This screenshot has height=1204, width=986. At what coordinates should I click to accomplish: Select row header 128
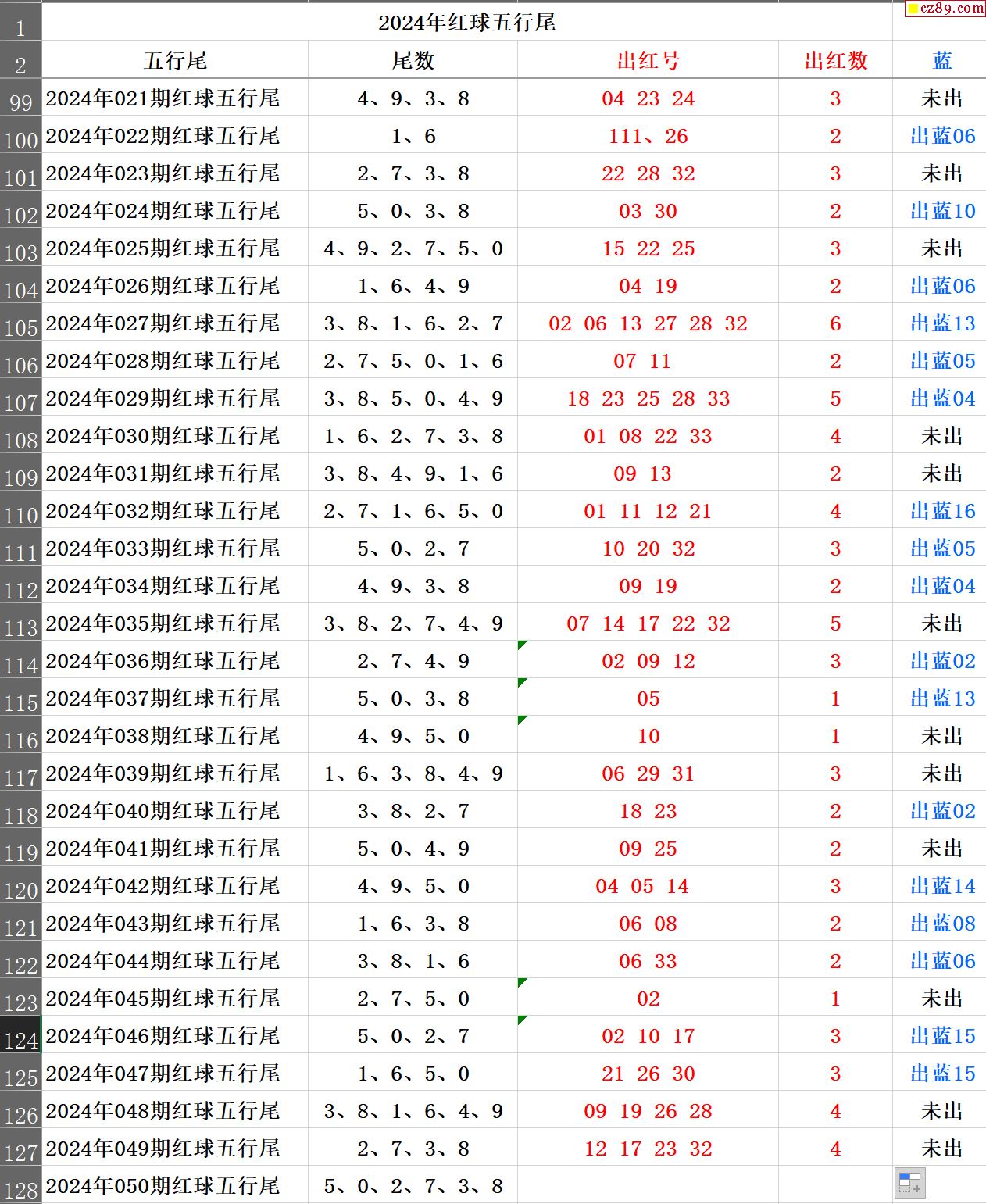tap(20, 1186)
